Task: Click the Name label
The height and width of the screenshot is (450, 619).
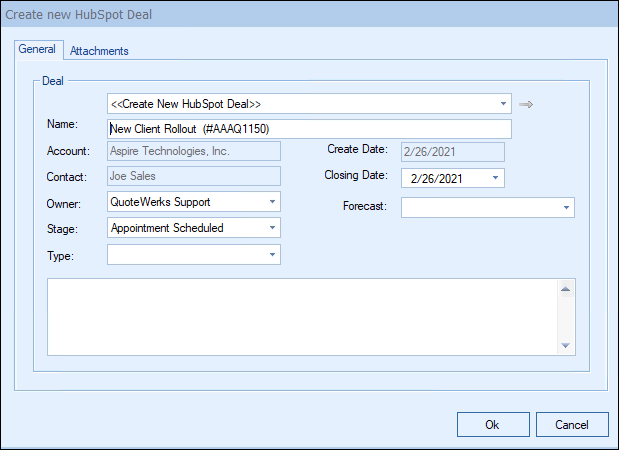Action: 62,124
